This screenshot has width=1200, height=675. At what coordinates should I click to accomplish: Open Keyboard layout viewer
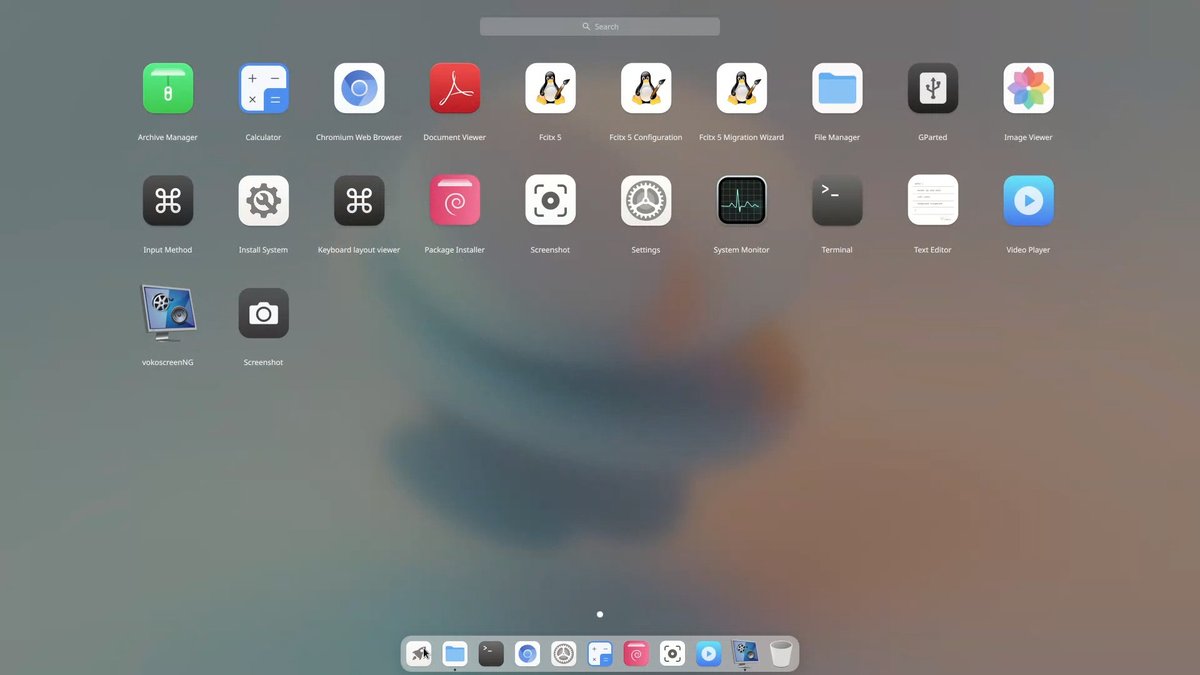pos(359,201)
